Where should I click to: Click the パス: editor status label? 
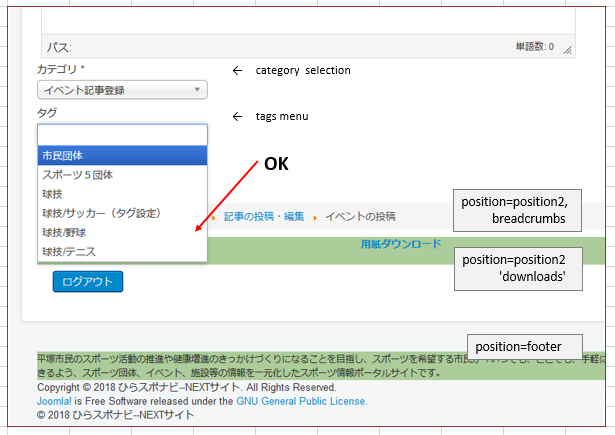(59, 47)
